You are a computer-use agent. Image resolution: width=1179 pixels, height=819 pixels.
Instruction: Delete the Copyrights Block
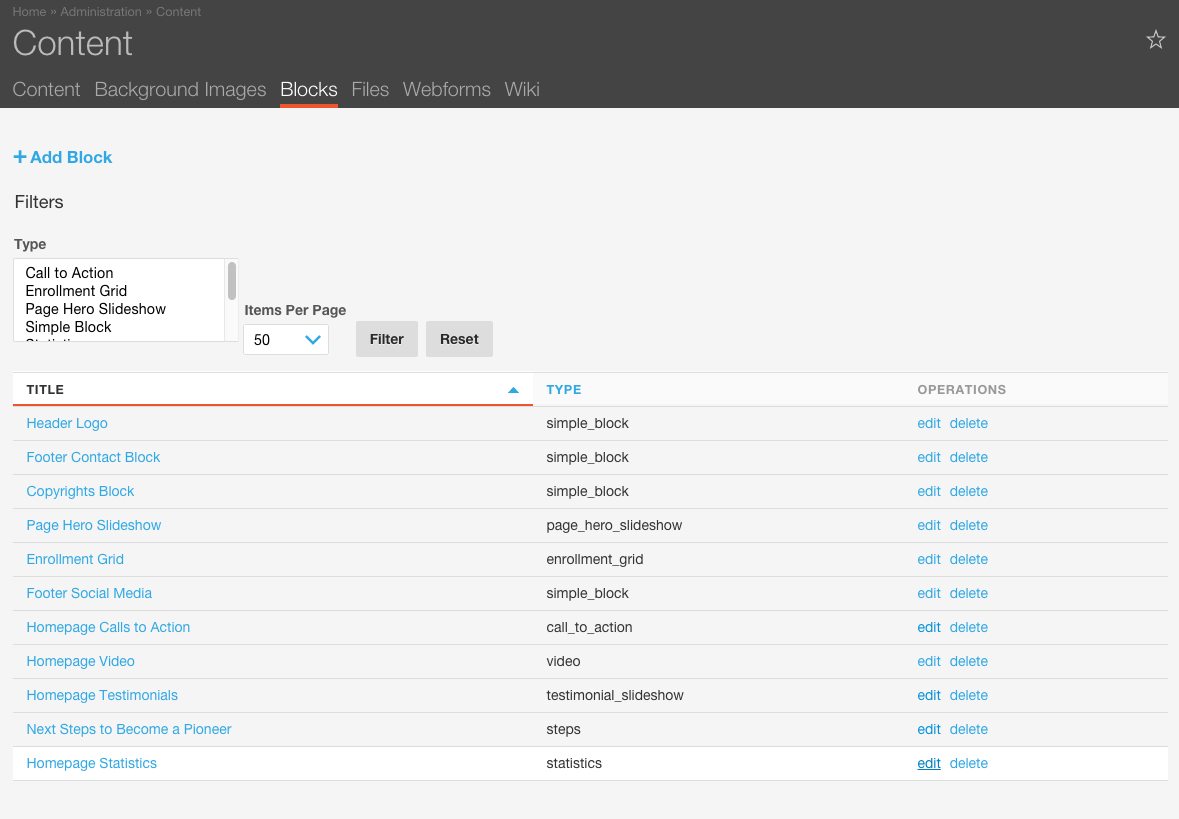968,491
